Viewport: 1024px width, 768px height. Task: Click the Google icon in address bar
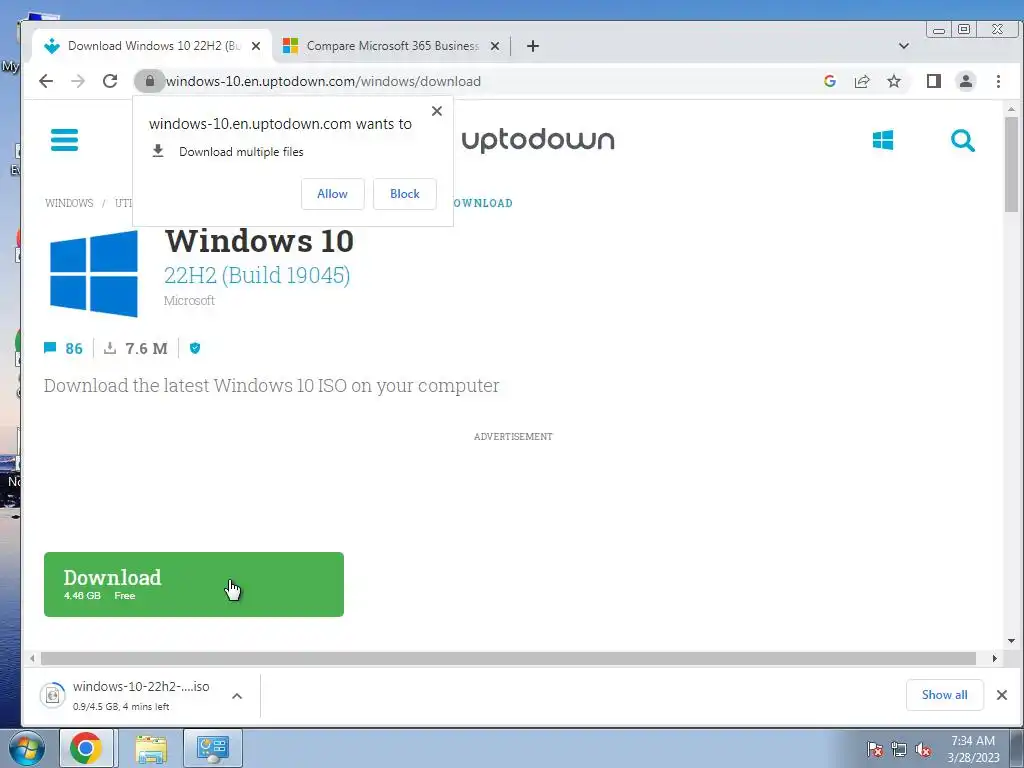pos(830,81)
